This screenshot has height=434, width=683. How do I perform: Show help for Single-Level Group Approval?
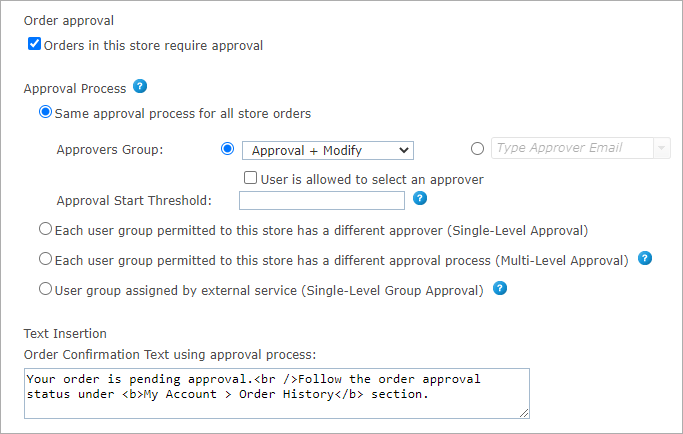500,289
